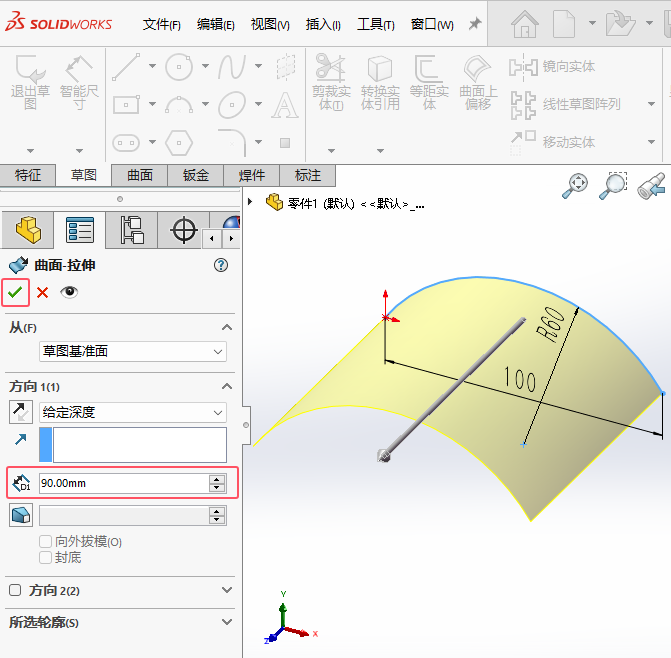Click the depth field showing 90.00mm
Image resolution: width=671 pixels, height=658 pixels.
pyautogui.click(x=124, y=483)
